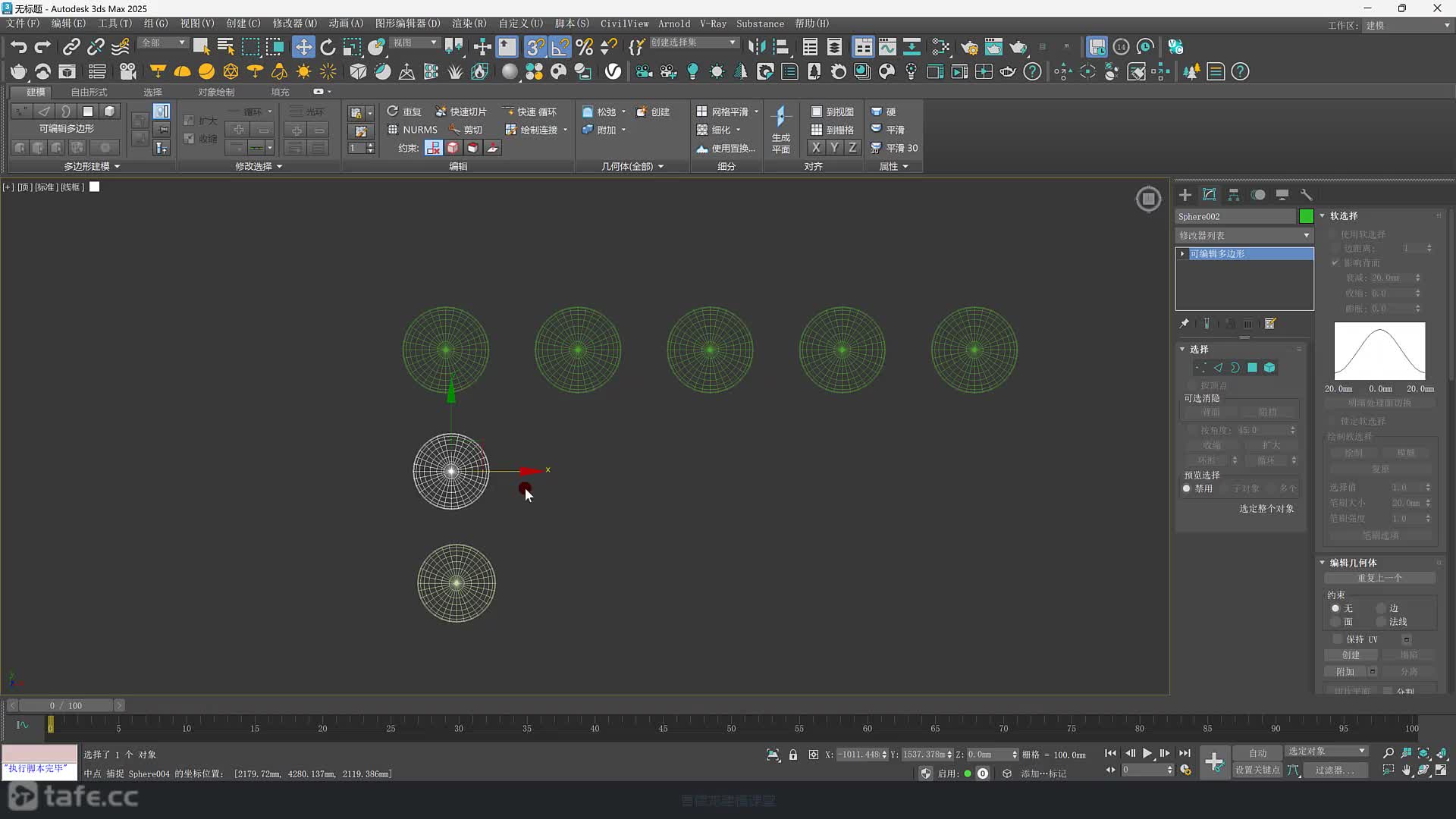Expand the Editable Poly (可编辑多边形) stack entry

(x=1182, y=254)
